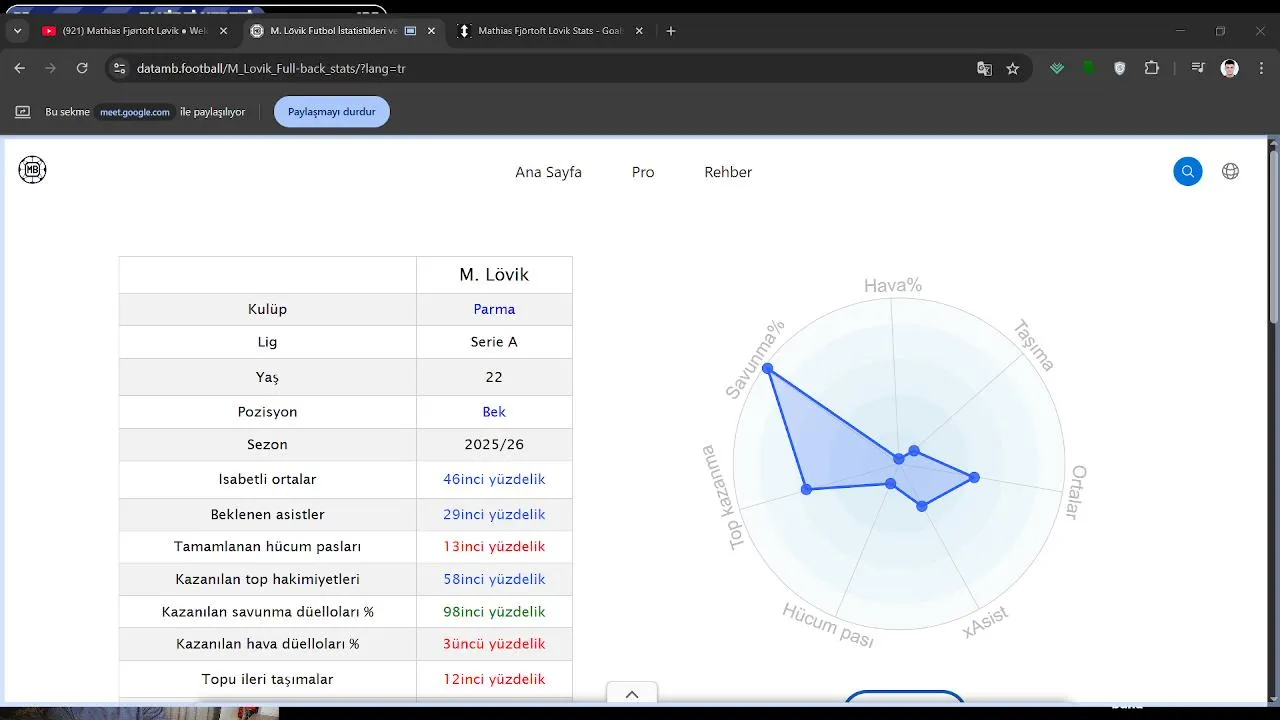1280x720 pixels.
Task: Select the Yaş row label
Action: pos(267,378)
